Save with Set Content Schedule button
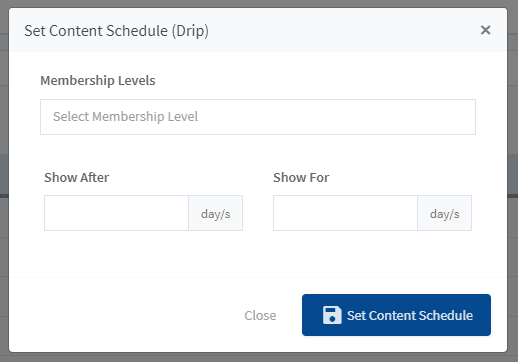The height and width of the screenshot is (362, 518). coord(396,315)
